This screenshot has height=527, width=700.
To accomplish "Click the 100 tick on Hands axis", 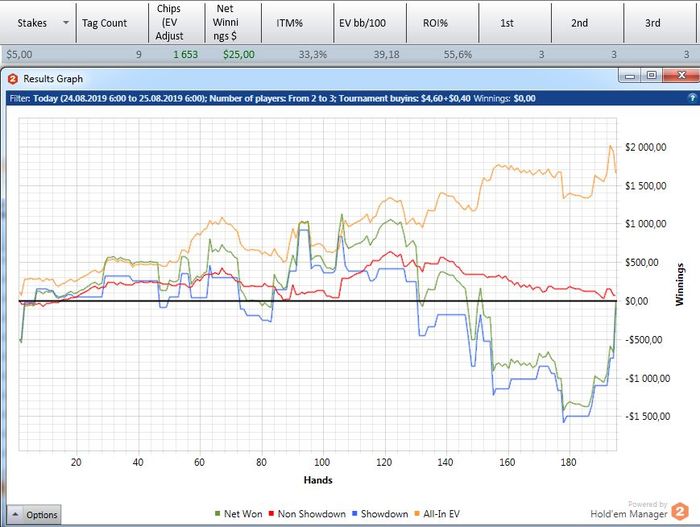I will 322,462.
